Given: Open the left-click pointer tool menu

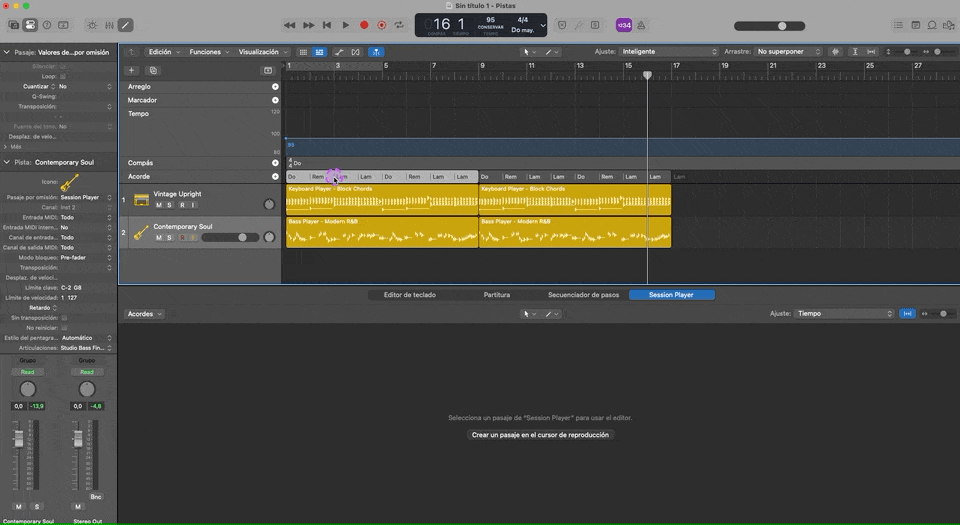Looking at the screenshot, I should point(530,52).
